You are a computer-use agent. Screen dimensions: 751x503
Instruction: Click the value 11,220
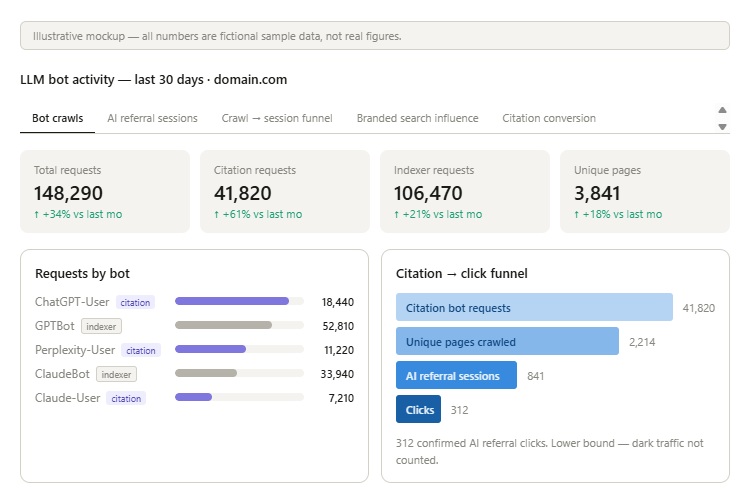click(x=339, y=350)
